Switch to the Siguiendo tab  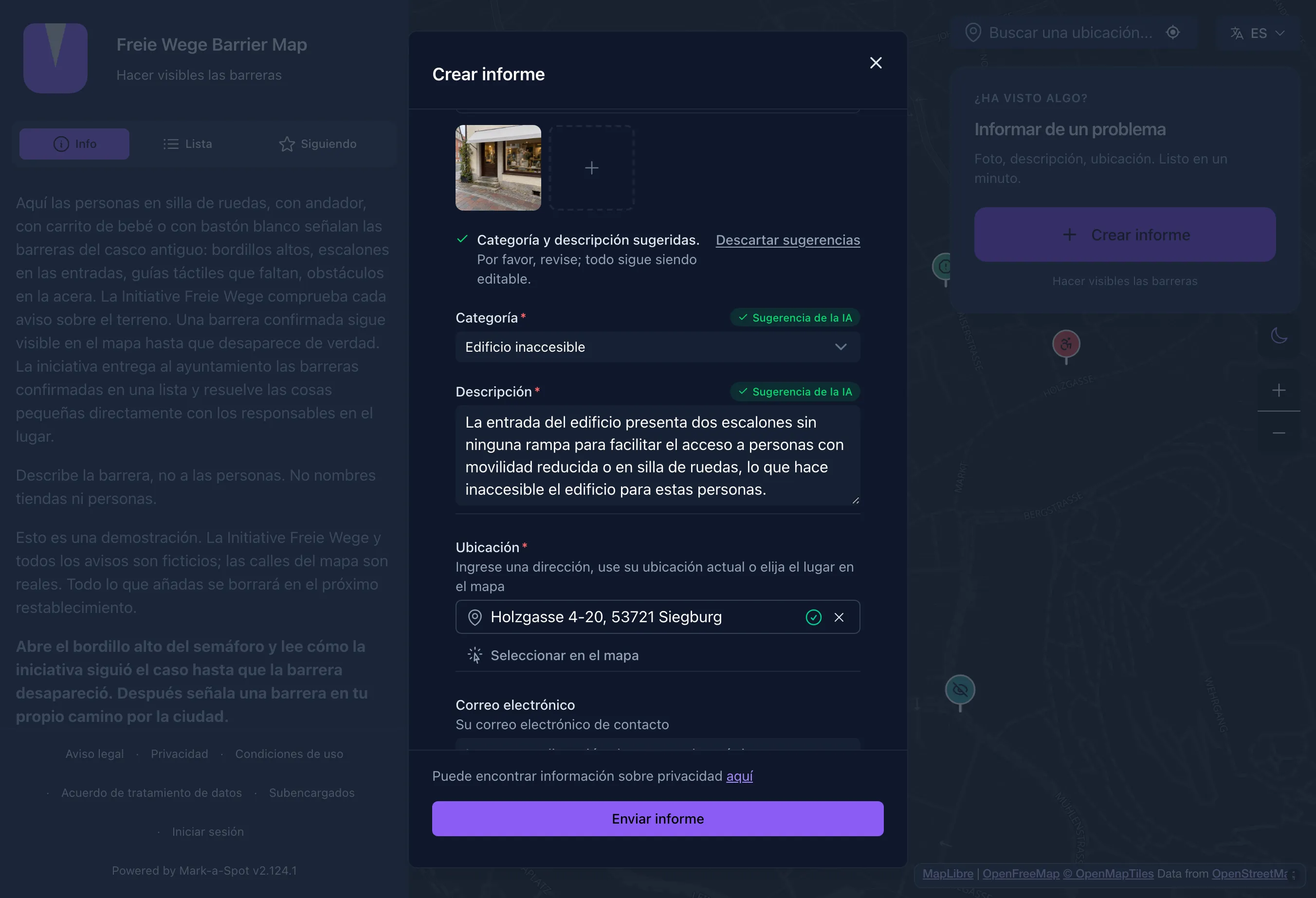(318, 144)
